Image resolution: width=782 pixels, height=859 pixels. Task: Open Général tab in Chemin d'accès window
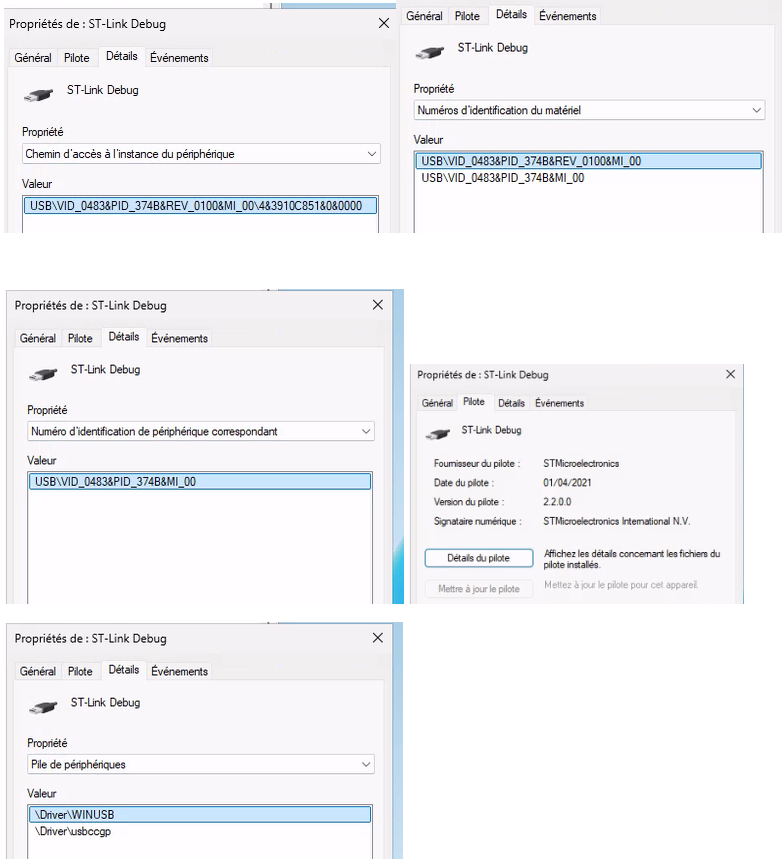(x=33, y=58)
